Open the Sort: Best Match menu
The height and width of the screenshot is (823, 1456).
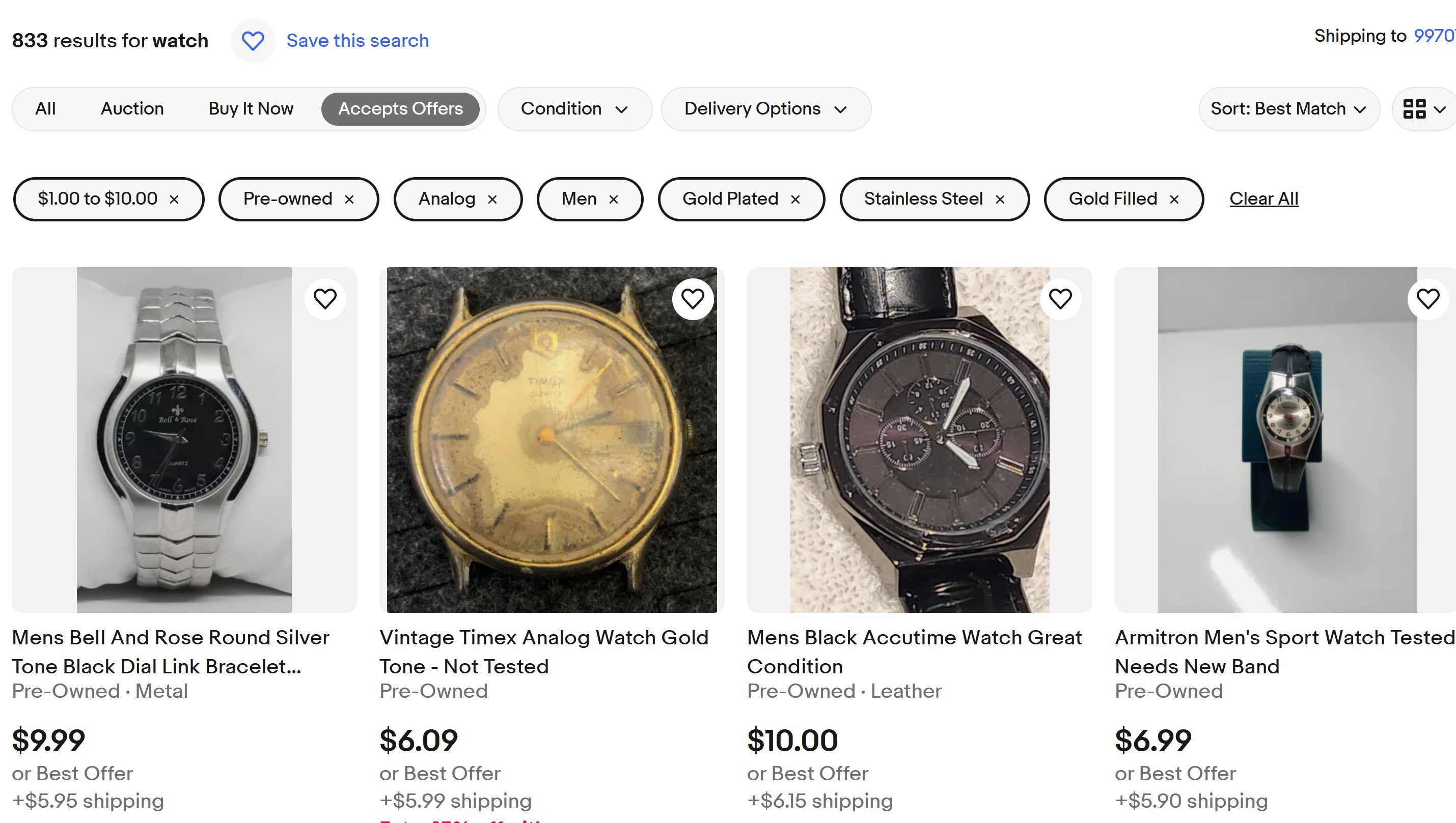point(1288,108)
